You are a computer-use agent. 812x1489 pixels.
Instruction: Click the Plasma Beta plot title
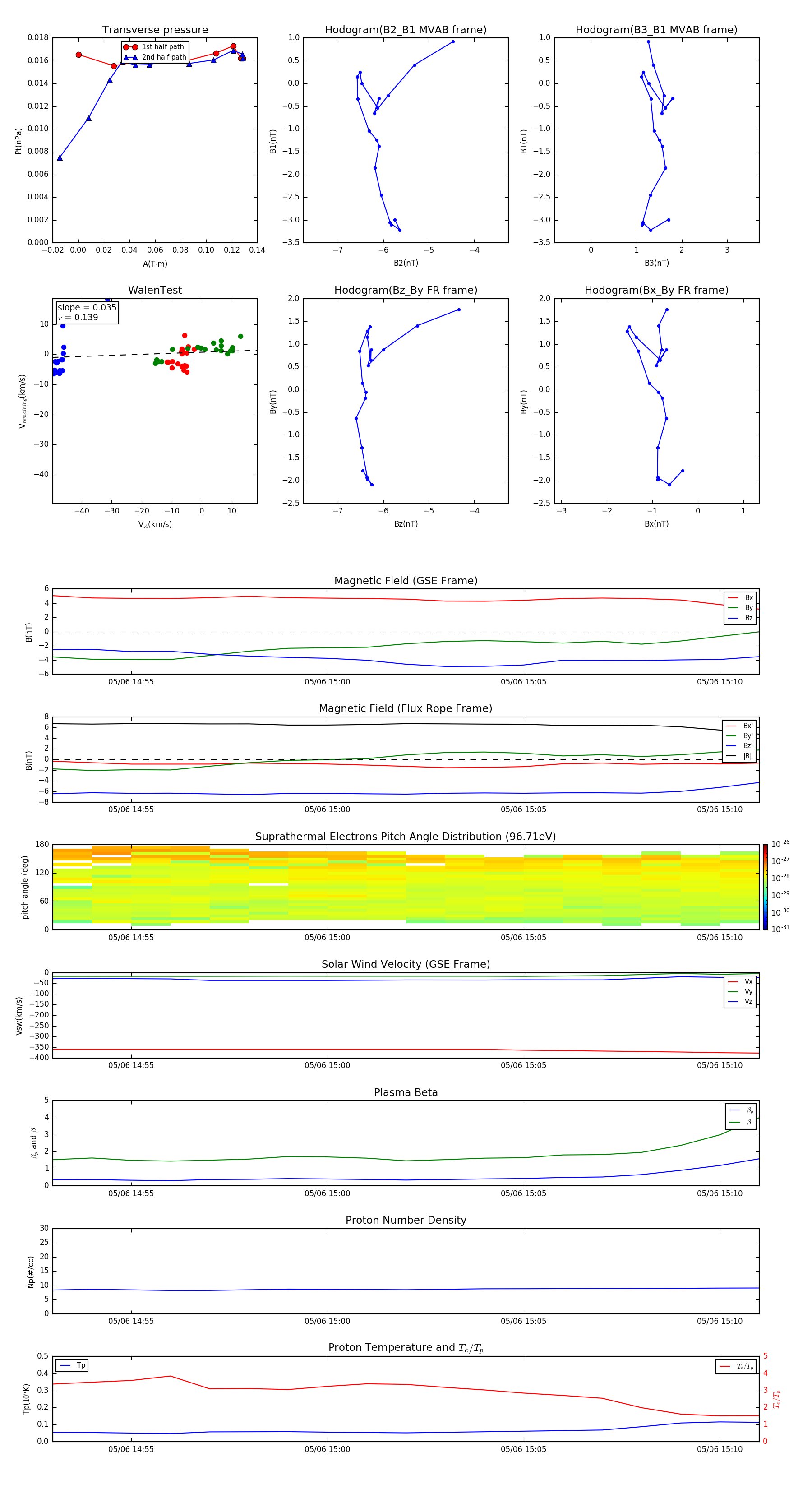(x=406, y=1092)
